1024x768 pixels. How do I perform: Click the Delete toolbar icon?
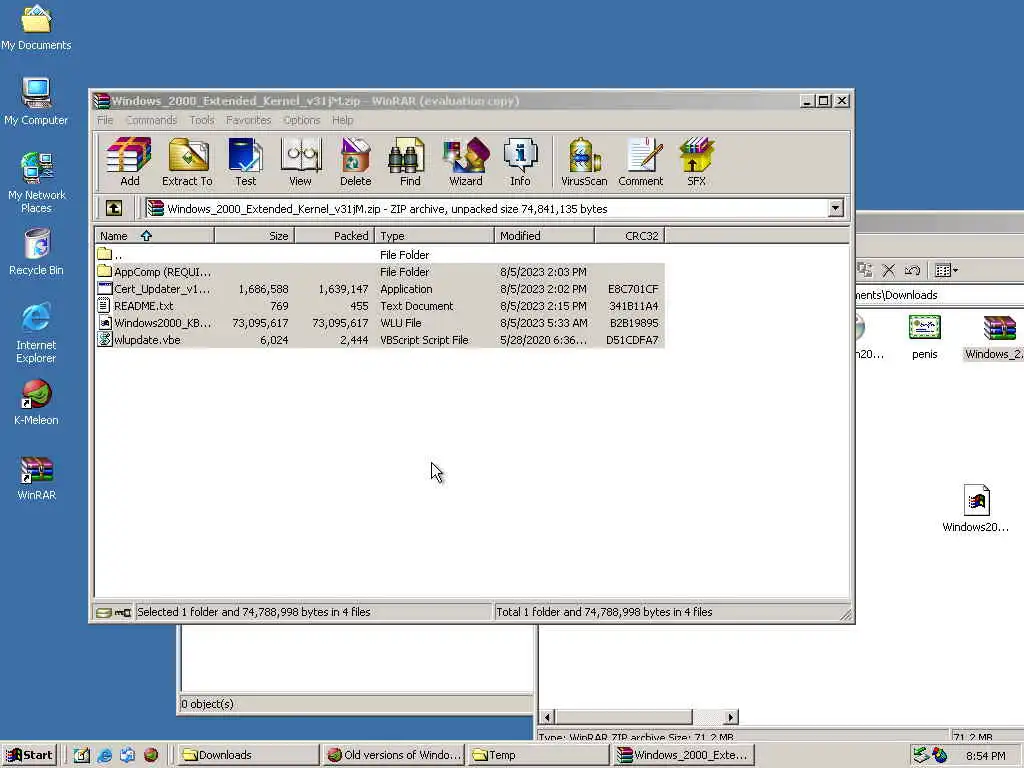pos(355,161)
